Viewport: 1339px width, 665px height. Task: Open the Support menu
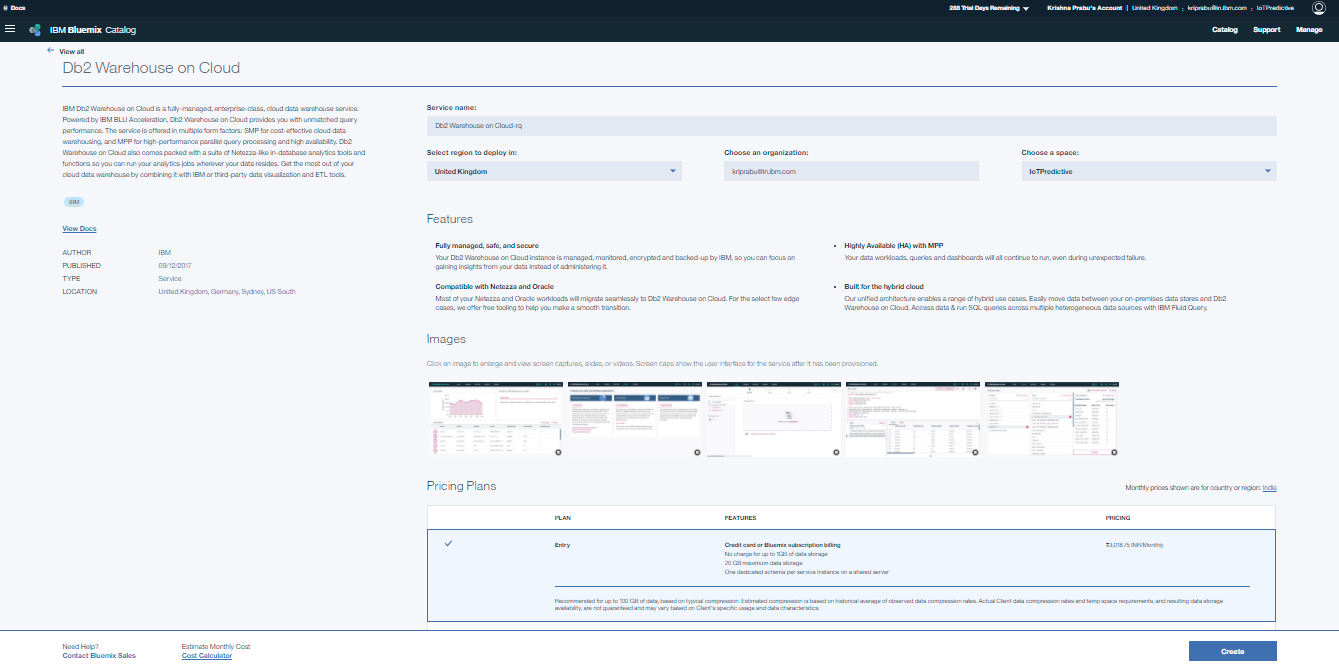point(1266,30)
